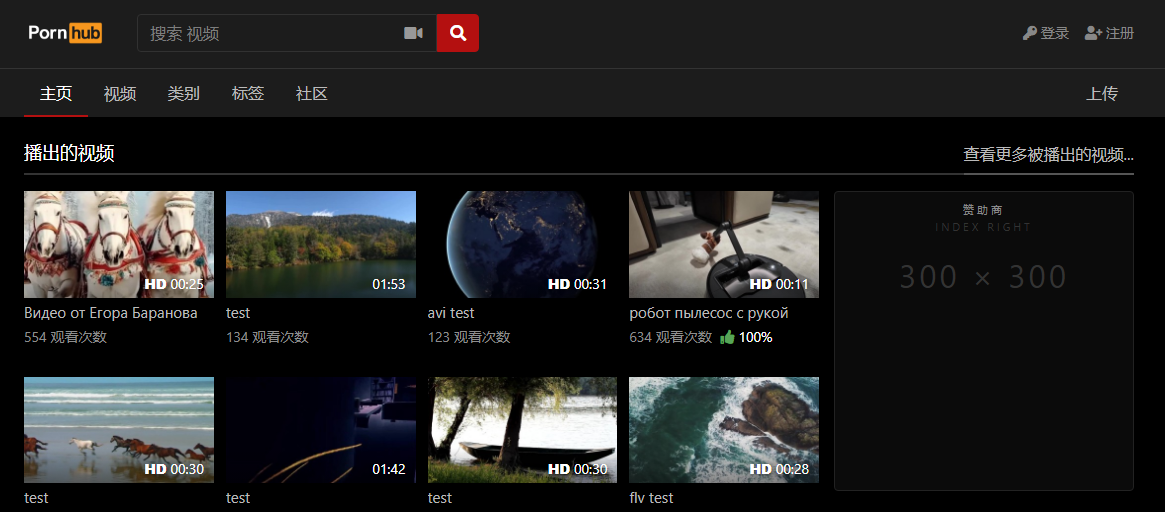Switch to the 标签 tab
This screenshot has width=1165, height=512.
(x=248, y=94)
